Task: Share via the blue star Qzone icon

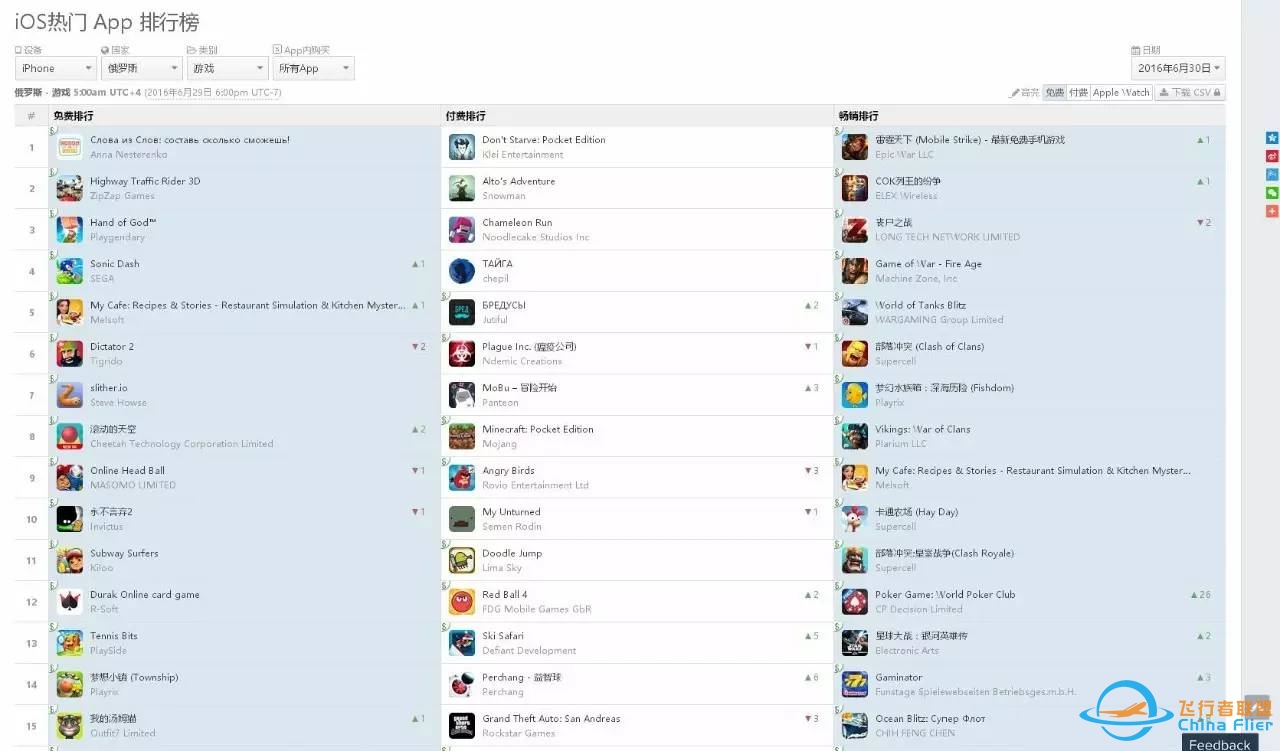Action: point(1272,138)
